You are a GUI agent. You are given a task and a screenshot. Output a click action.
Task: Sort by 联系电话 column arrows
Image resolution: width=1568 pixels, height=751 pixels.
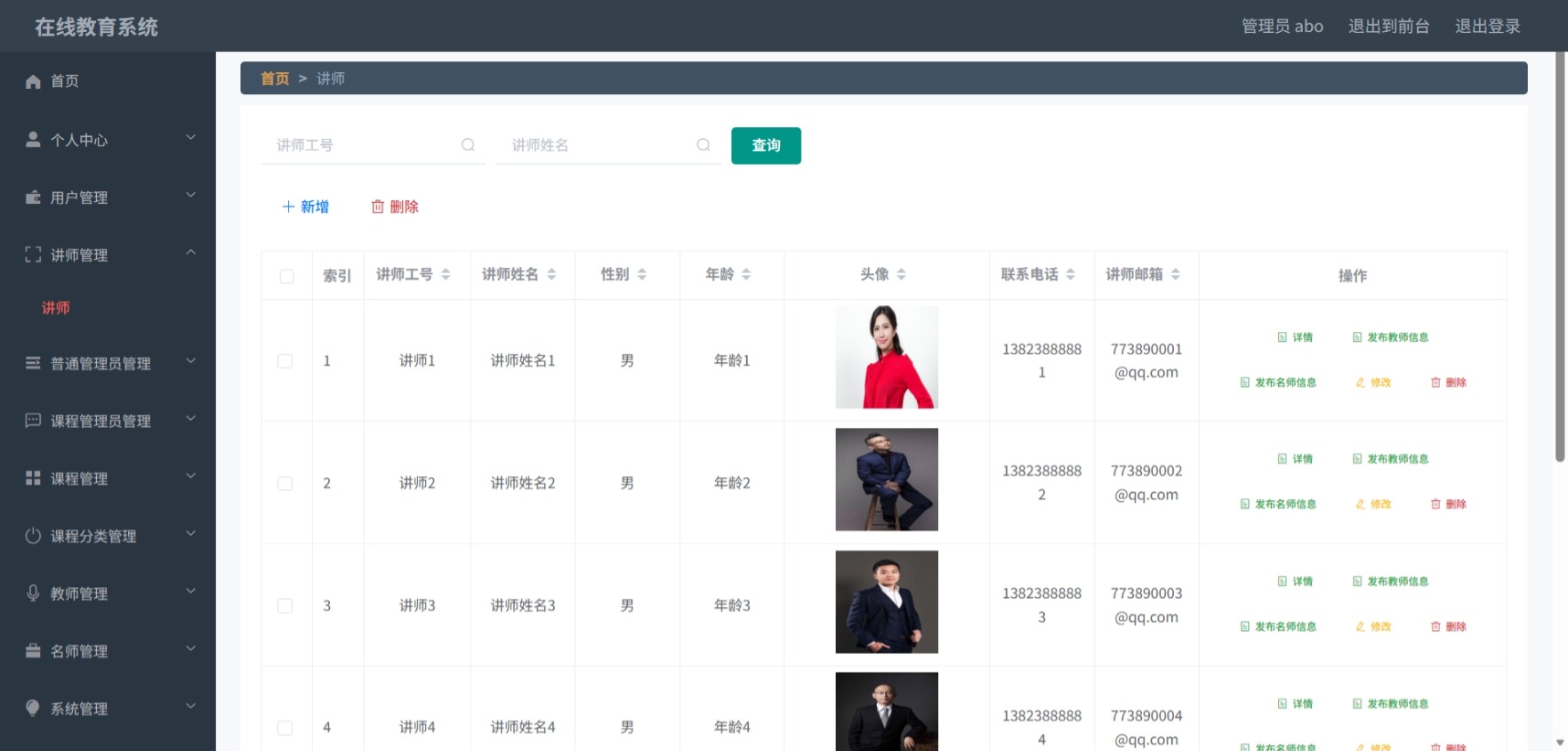1070,274
